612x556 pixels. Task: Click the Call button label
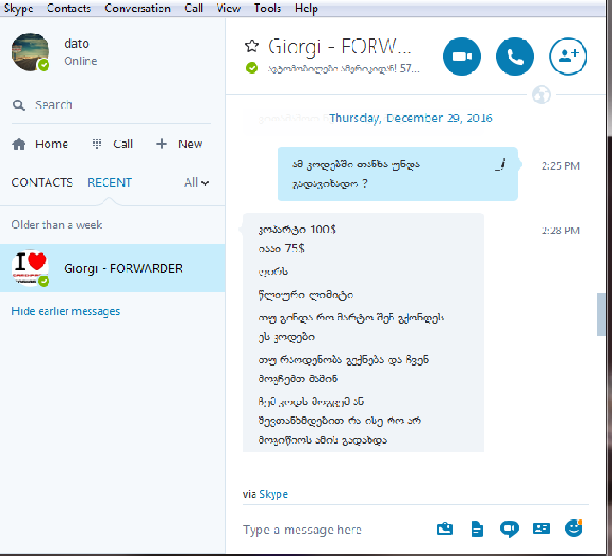[123, 144]
